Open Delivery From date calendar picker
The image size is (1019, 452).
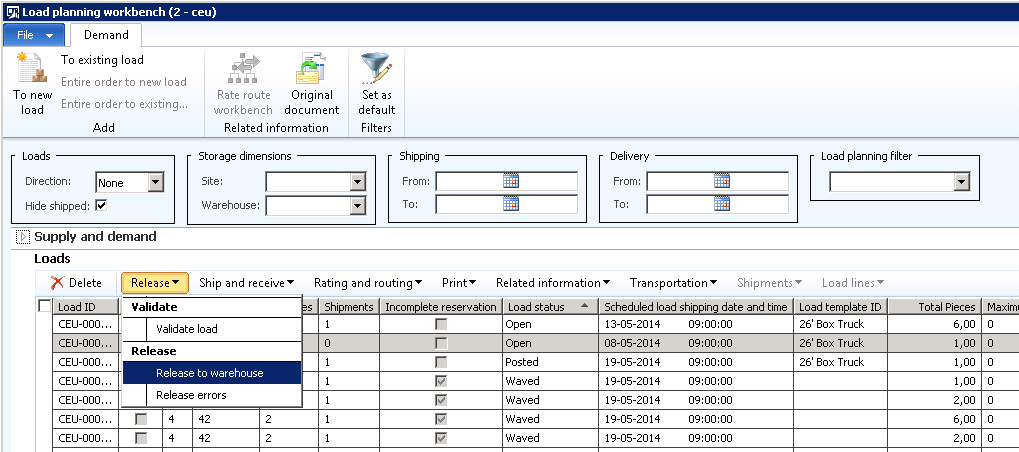pos(722,181)
